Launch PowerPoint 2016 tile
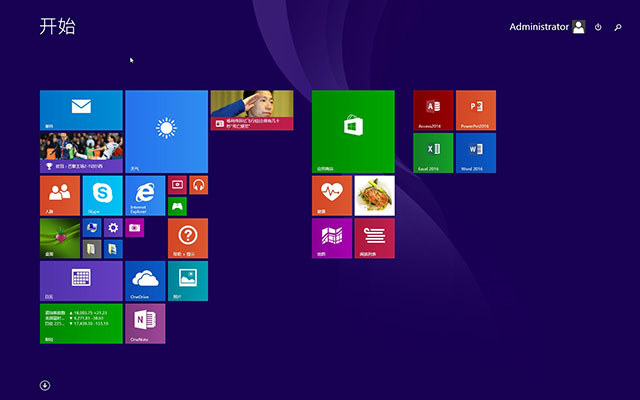 coord(476,110)
